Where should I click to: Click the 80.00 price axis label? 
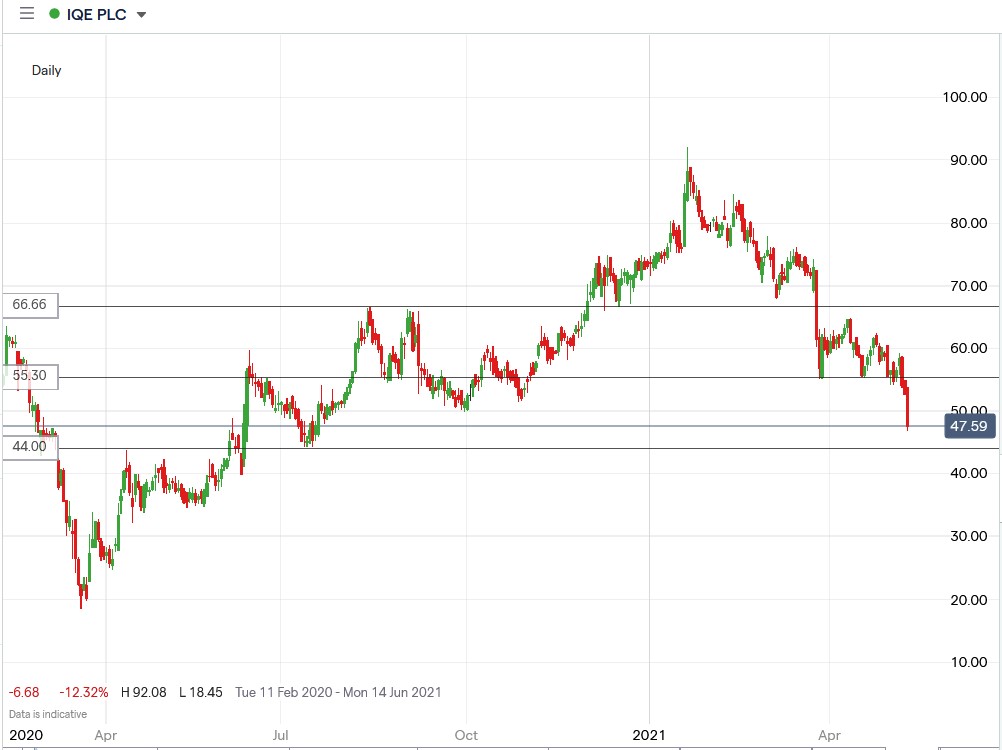coord(969,223)
